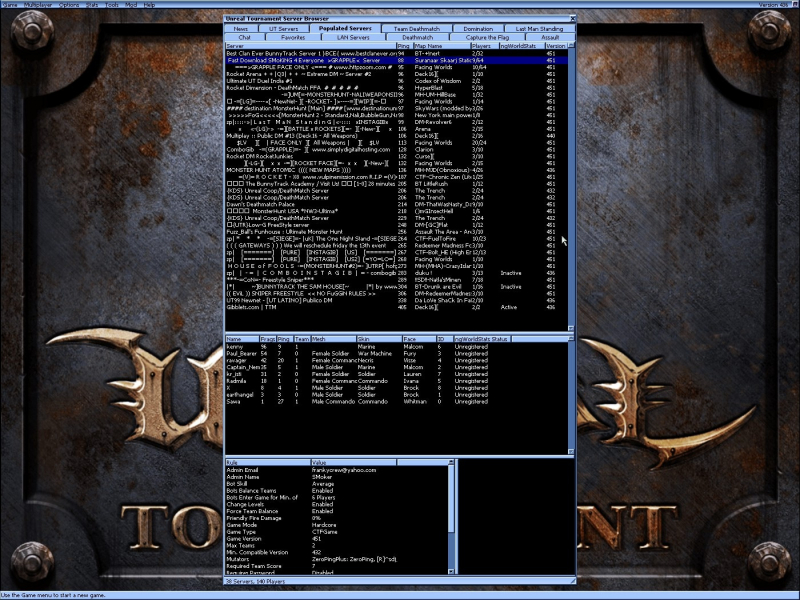The image size is (800, 600).
Task: Click the Admin Email value frankycrew@yahoo.com
Action: point(344,470)
